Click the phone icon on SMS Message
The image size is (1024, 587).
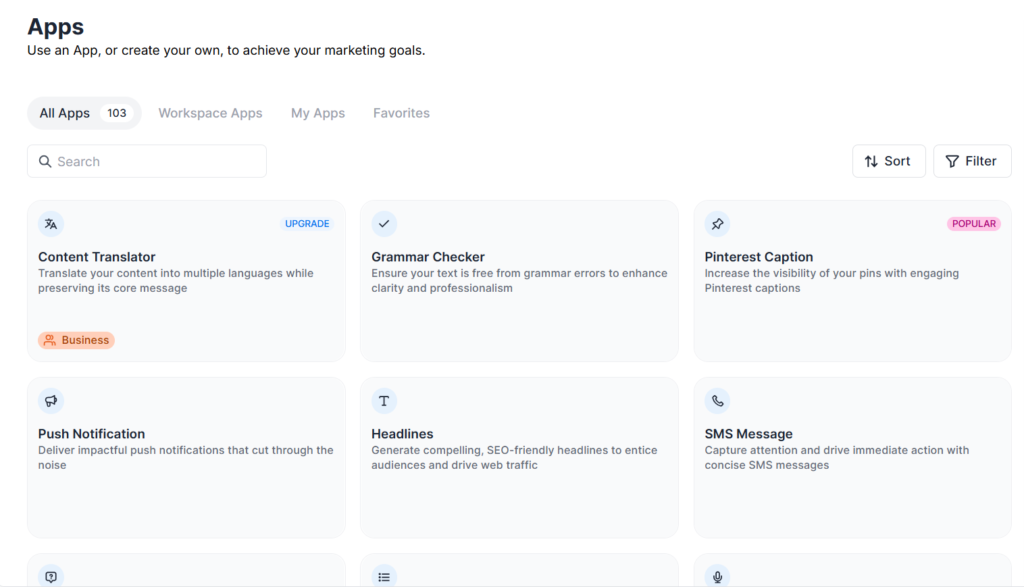(x=717, y=400)
